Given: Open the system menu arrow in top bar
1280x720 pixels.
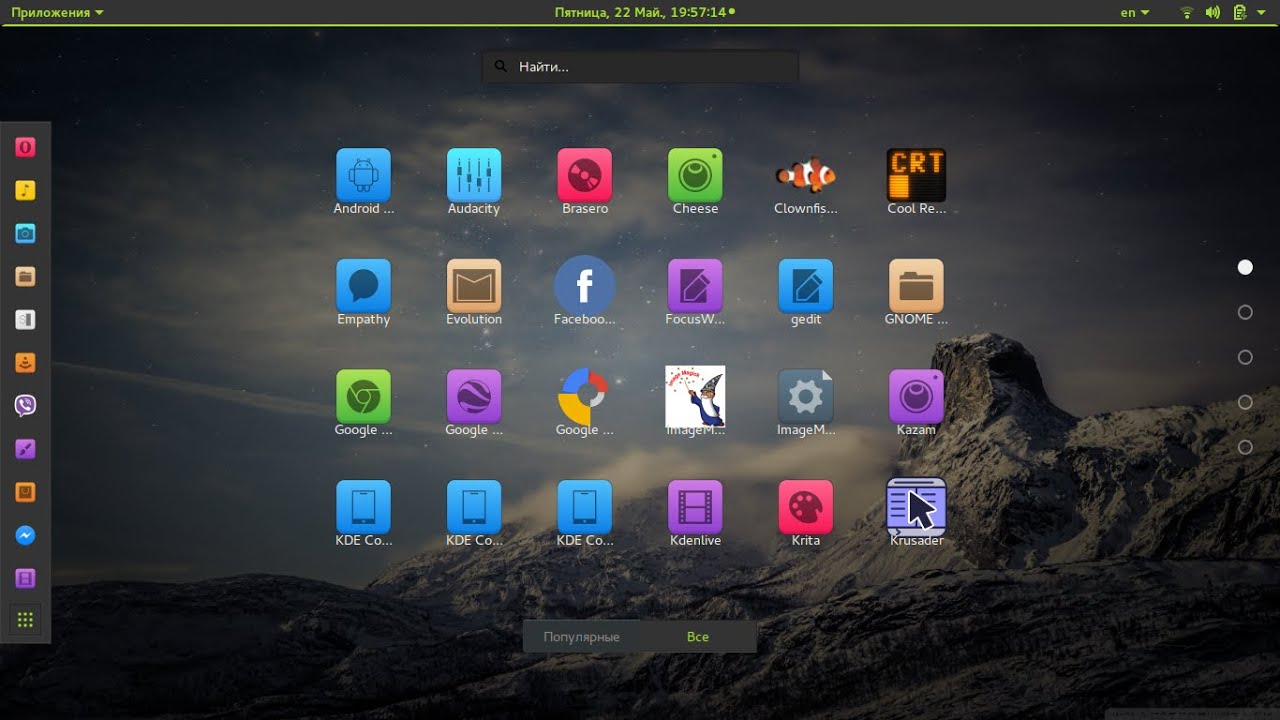Looking at the screenshot, I should 1262,12.
